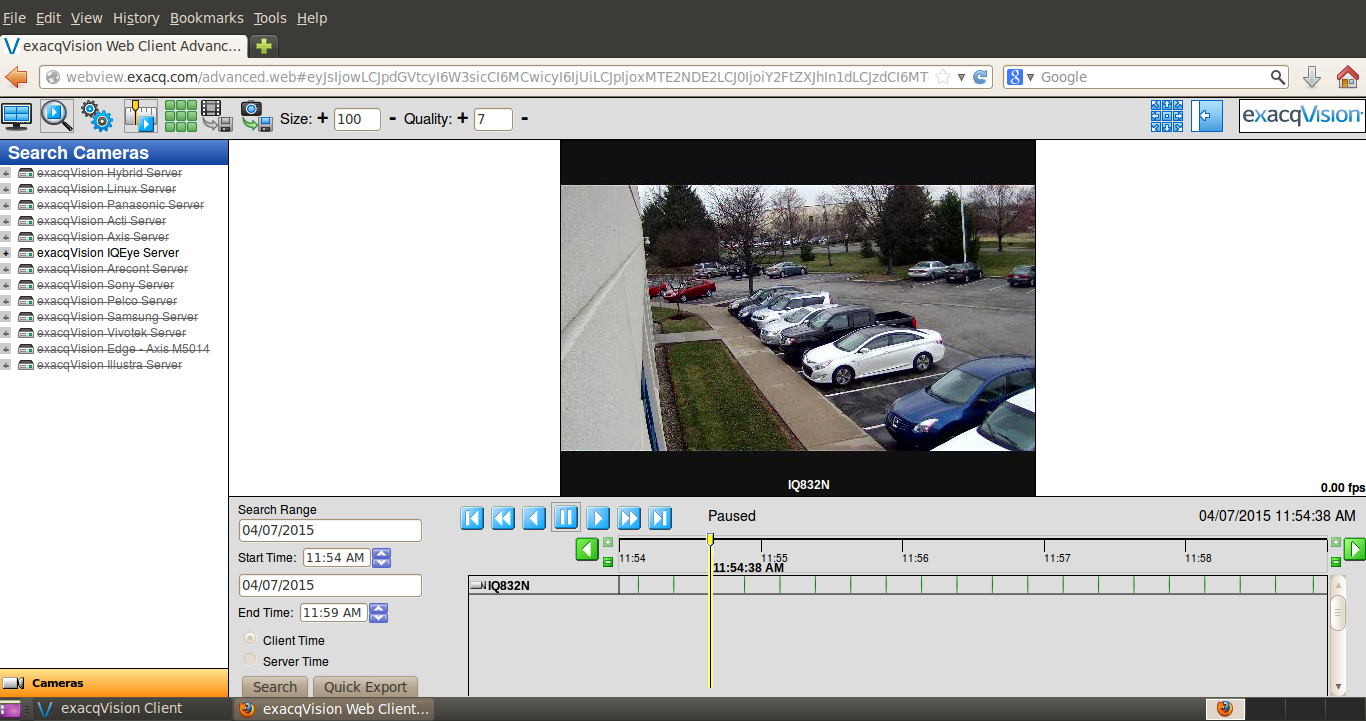Open the View menu
The image size is (1366, 721).
(x=87, y=18)
